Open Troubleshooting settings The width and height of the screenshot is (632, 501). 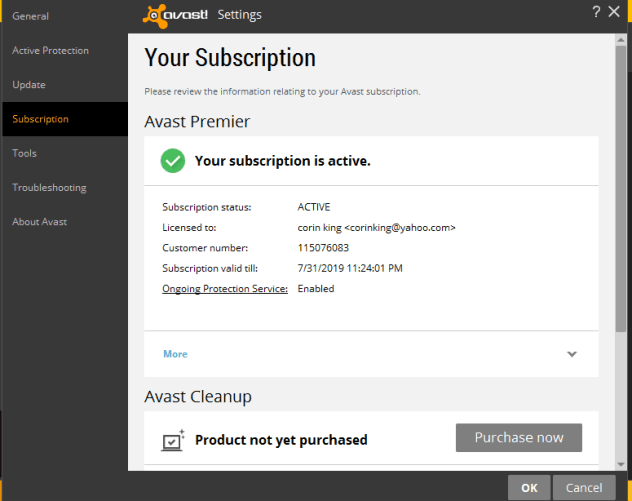49,187
